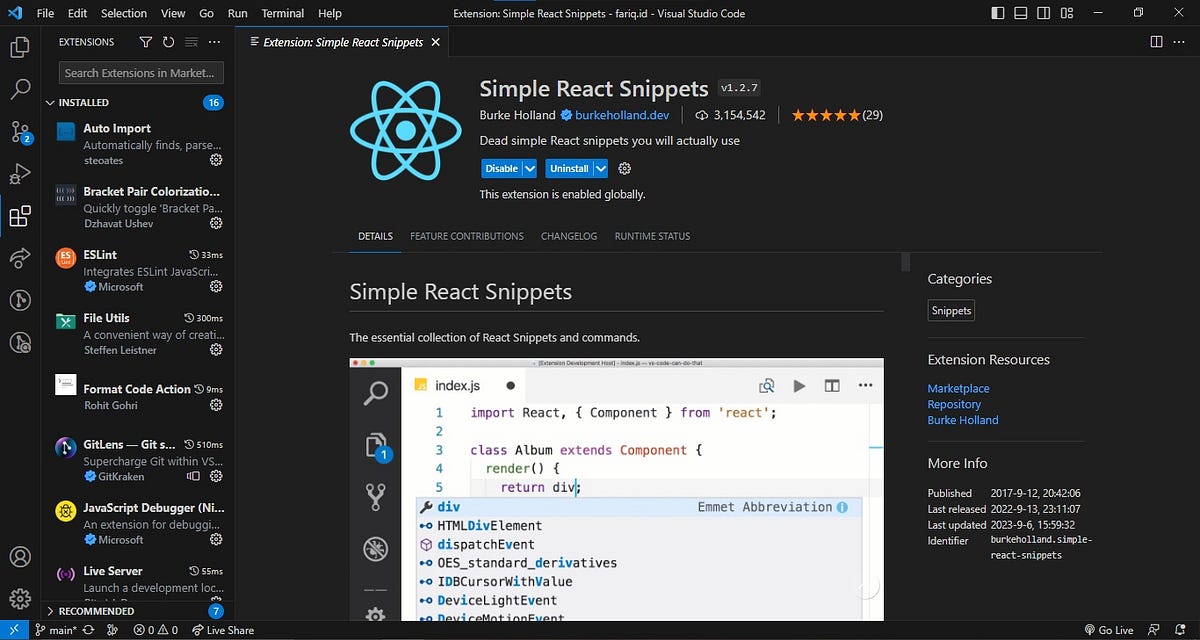Open the settings gear for Auto Import

click(x=215, y=160)
